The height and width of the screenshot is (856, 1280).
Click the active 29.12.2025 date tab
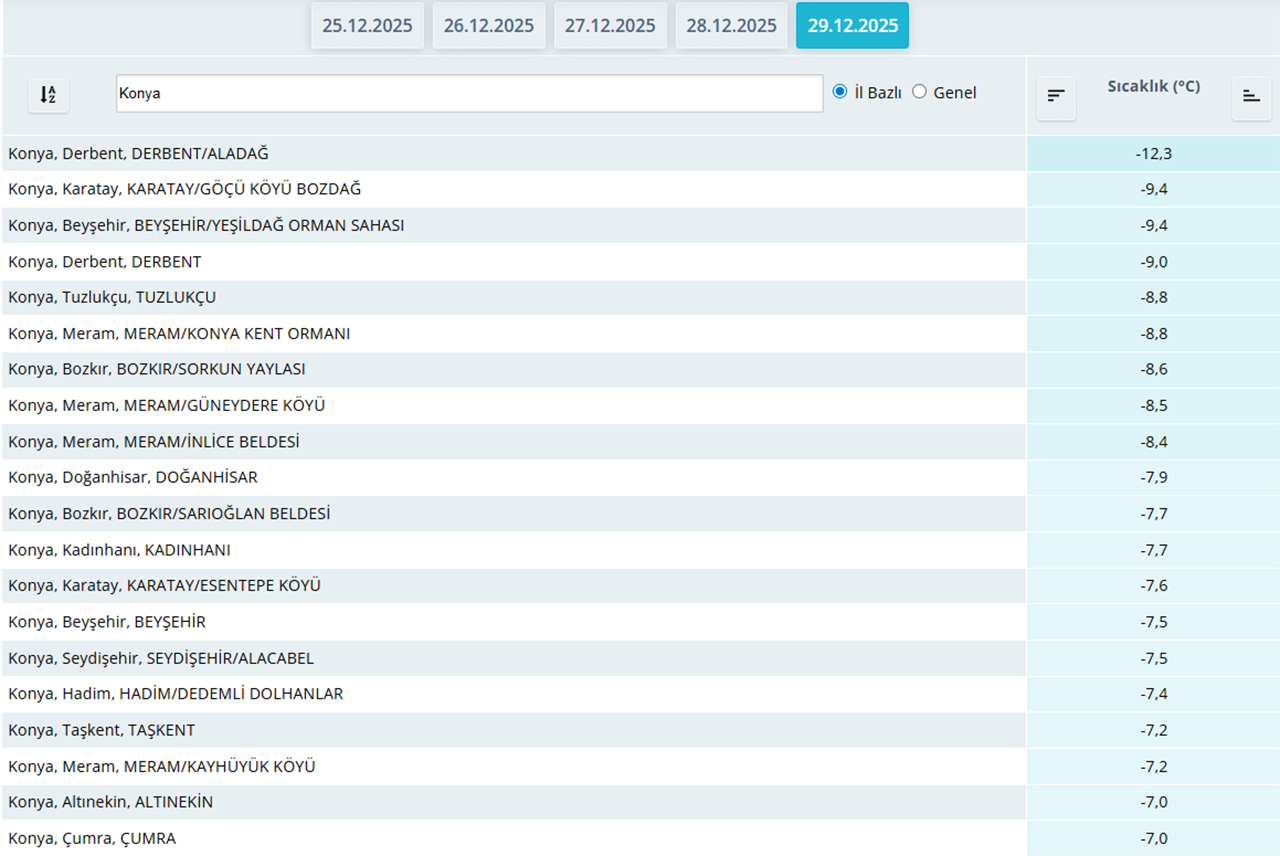coord(852,26)
